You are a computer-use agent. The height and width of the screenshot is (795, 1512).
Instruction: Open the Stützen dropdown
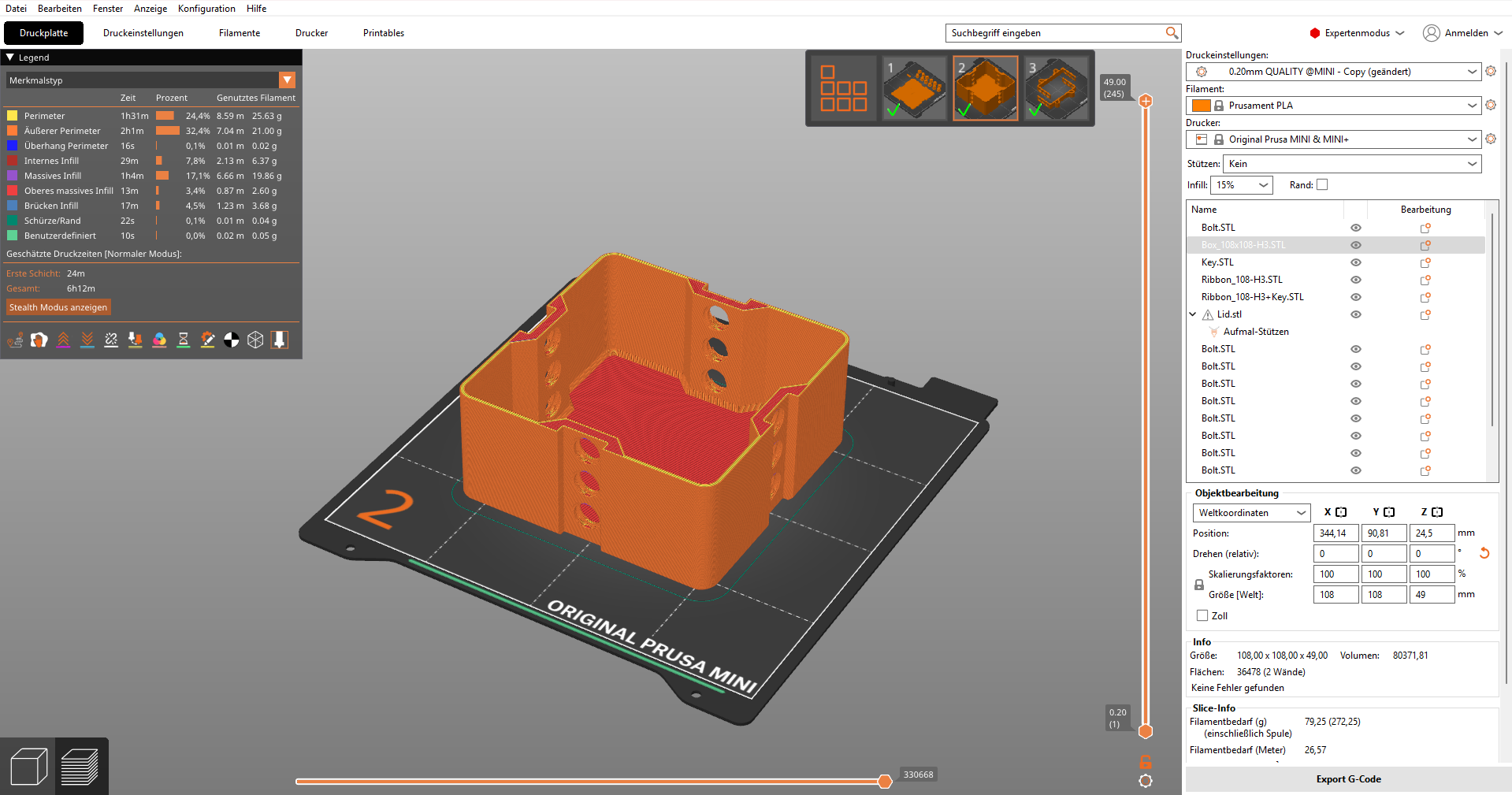(x=1352, y=164)
